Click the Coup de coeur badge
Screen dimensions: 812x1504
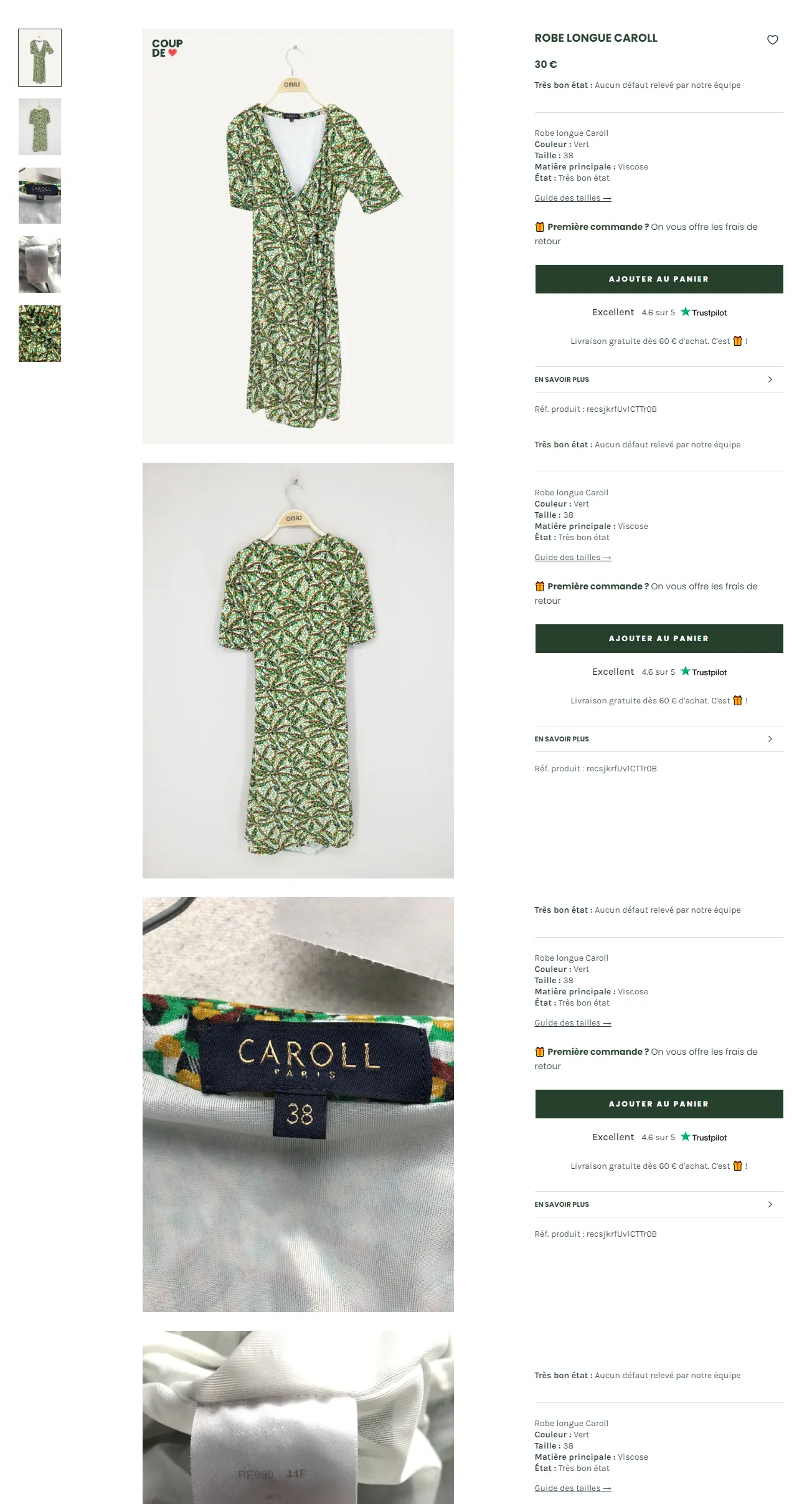pyautogui.click(x=168, y=48)
